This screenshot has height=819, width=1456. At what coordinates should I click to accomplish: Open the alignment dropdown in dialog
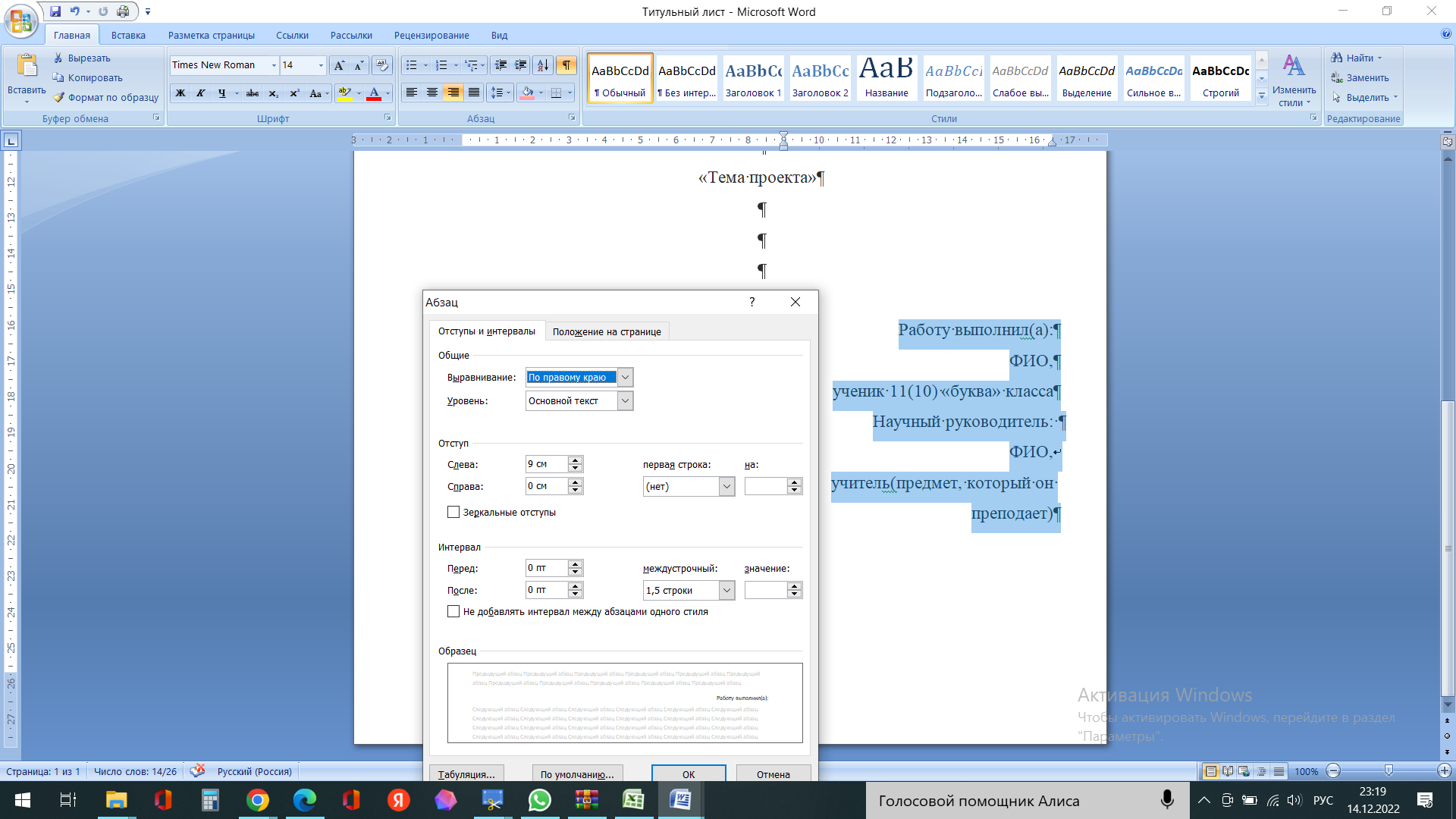coord(625,378)
